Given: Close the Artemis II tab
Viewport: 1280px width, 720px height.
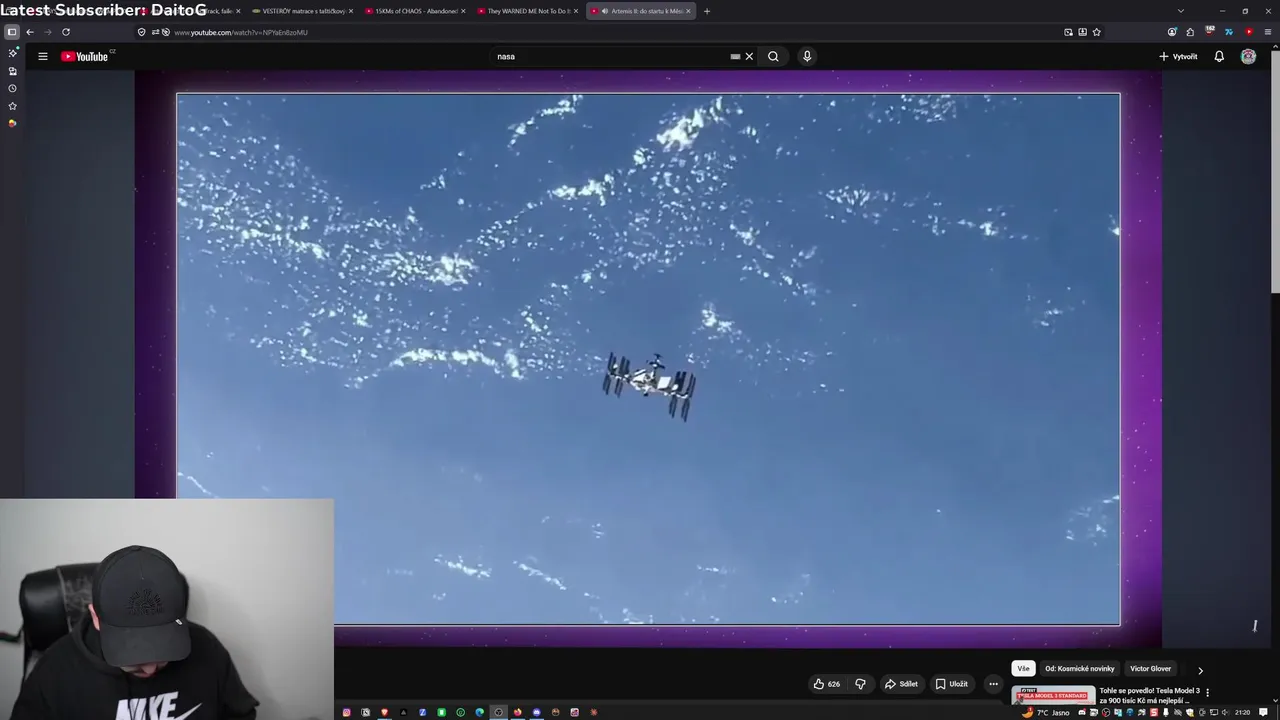Looking at the screenshot, I should pyautogui.click(x=688, y=11).
